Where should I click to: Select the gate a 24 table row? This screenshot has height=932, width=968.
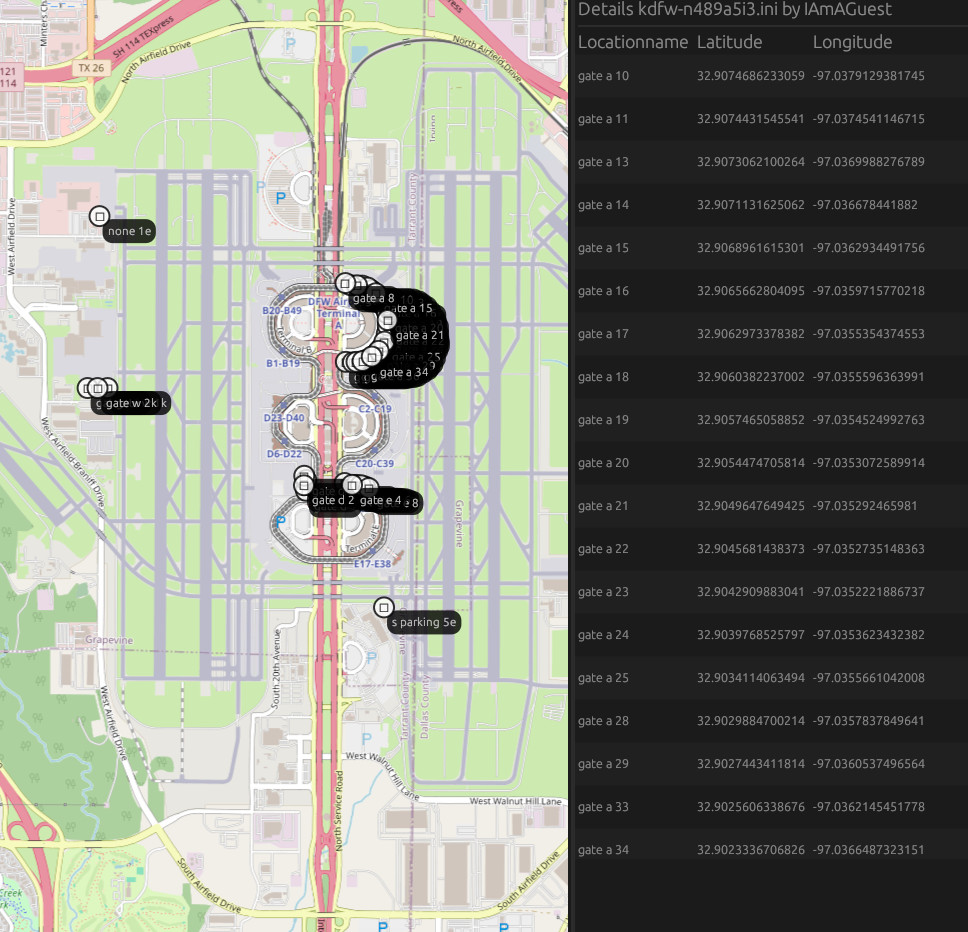772,635
